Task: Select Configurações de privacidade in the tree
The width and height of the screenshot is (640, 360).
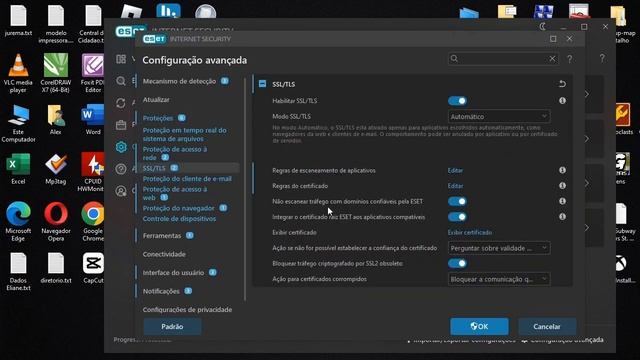Action: pos(187,310)
